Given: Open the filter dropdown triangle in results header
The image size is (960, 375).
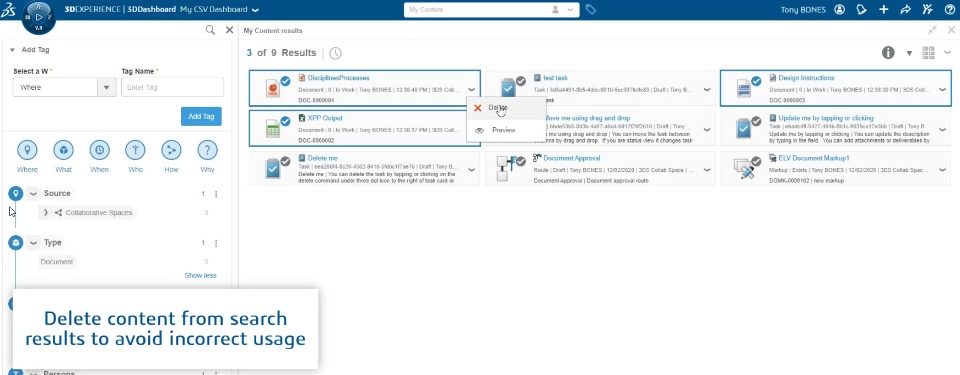Looking at the screenshot, I should coord(909,53).
